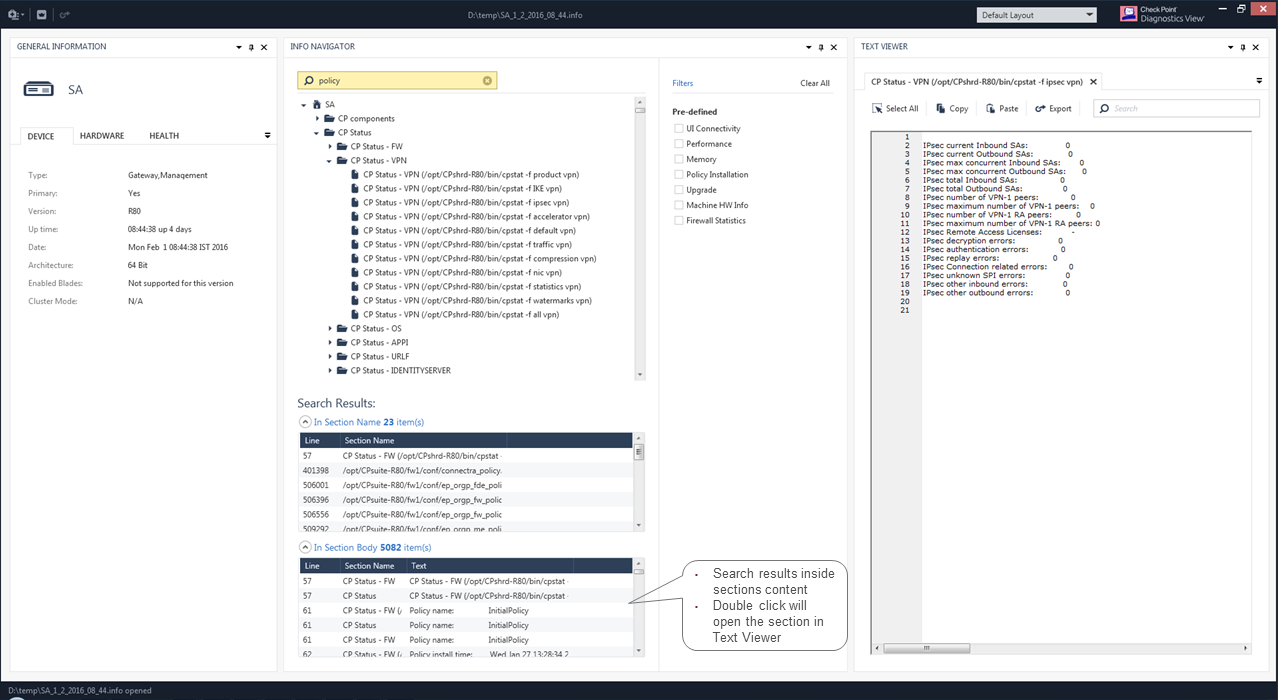The height and width of the screenshot is (700, 1278).
Task: Open the Text Viewer tab list menu
Action: [x=1259, y=81]
